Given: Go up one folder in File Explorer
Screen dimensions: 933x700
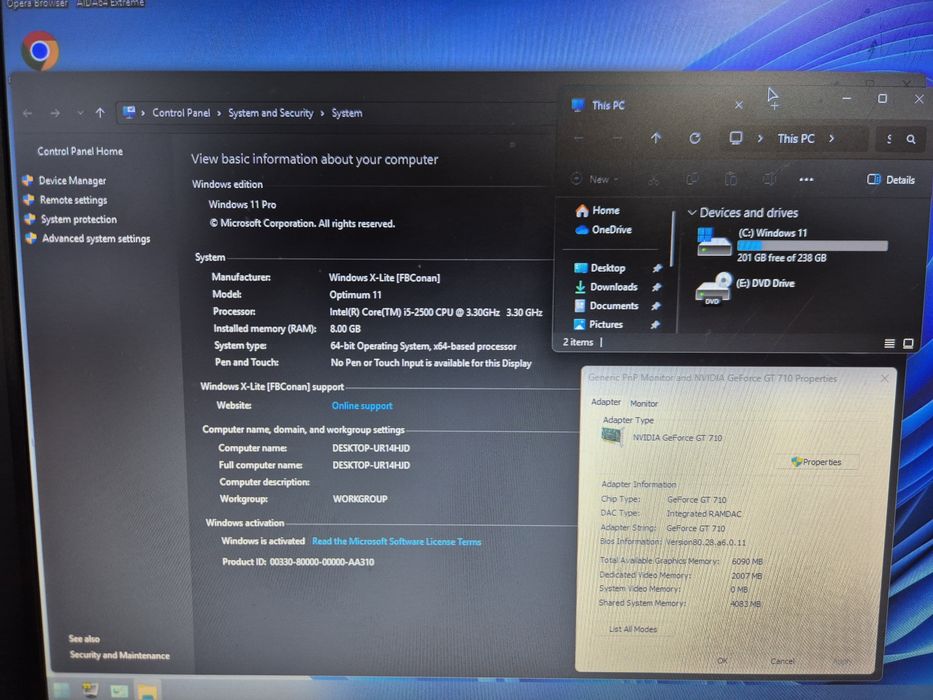Looking at the screenshot, I should pos(656,138).
